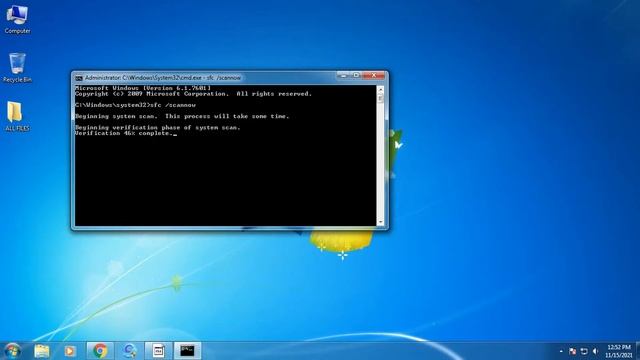Open the volume speaker tray icon
The height and width of the screenshot is (360, 640).
596,351
